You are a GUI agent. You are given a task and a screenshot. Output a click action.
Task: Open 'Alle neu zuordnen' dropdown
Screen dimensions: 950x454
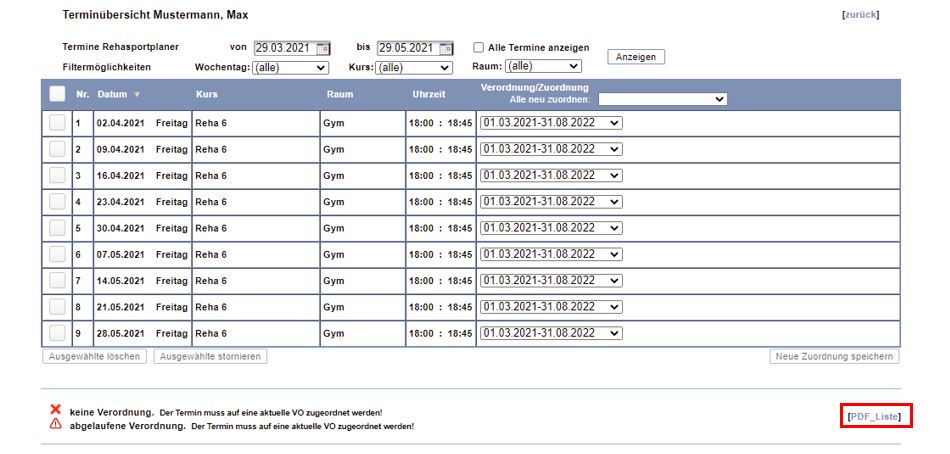[662, 100]
